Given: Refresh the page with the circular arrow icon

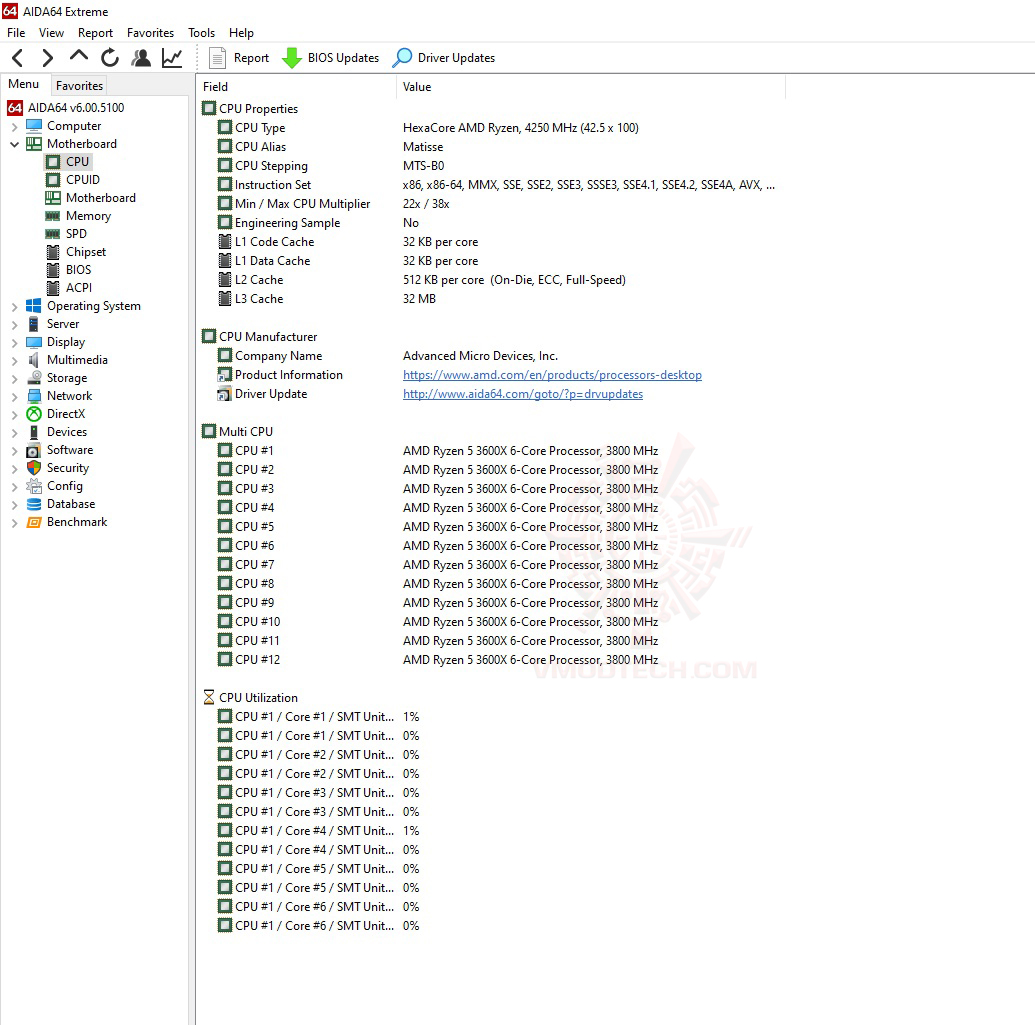Looking at the screenshot, I should pos(110,58).
